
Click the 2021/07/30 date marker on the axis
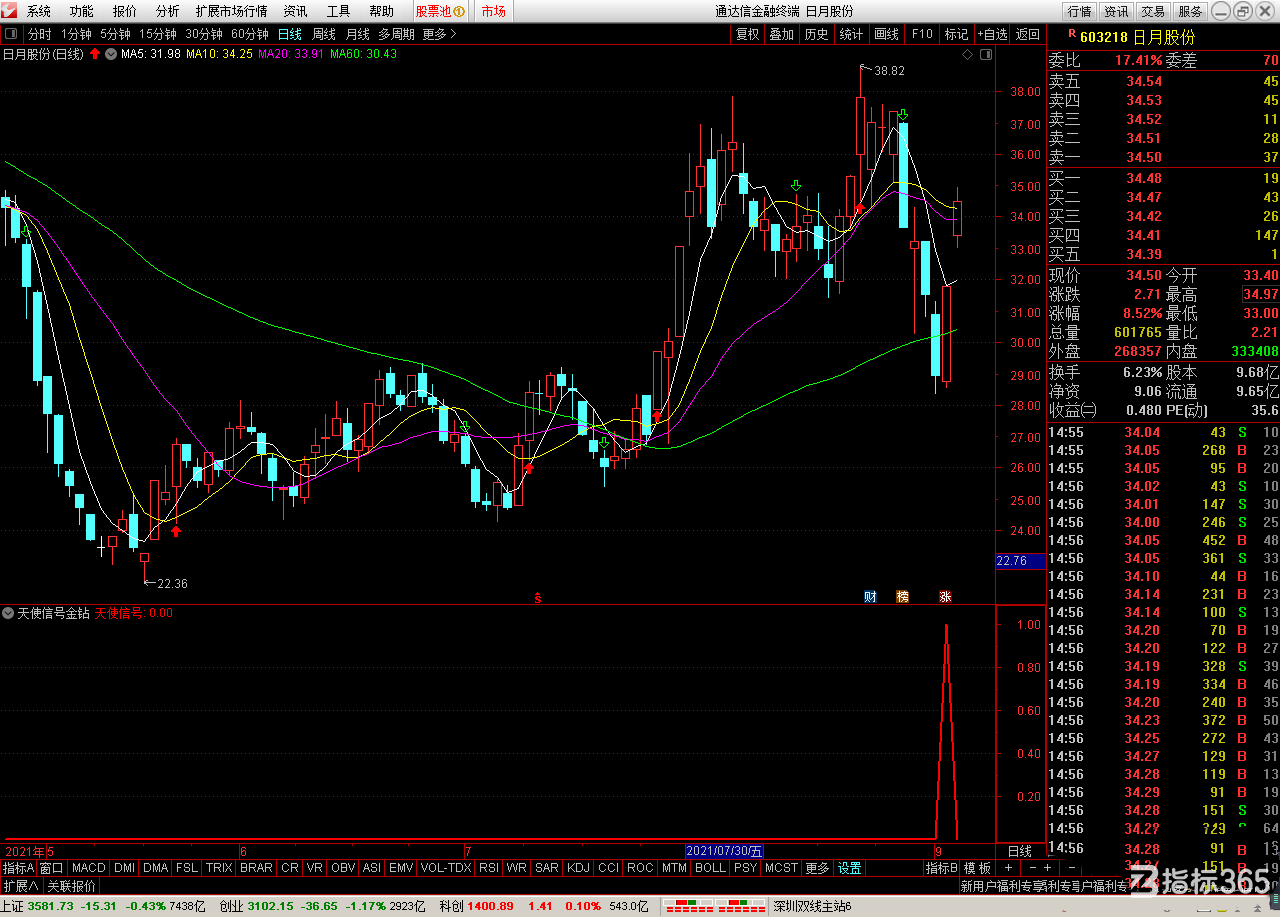point(725,851)
